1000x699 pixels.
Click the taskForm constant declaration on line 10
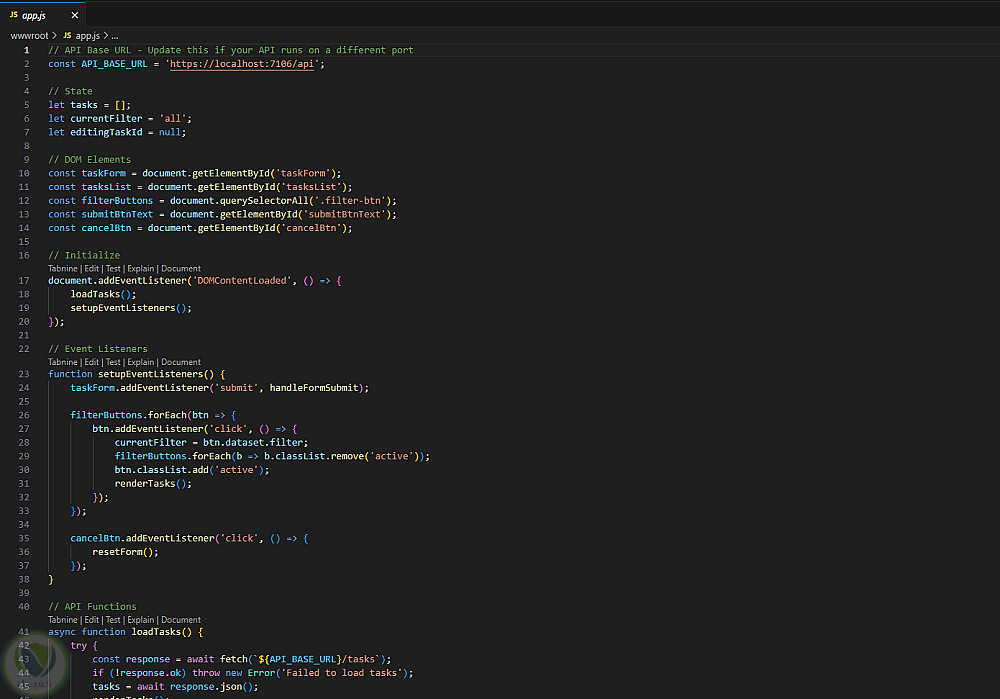click(103, 173)
